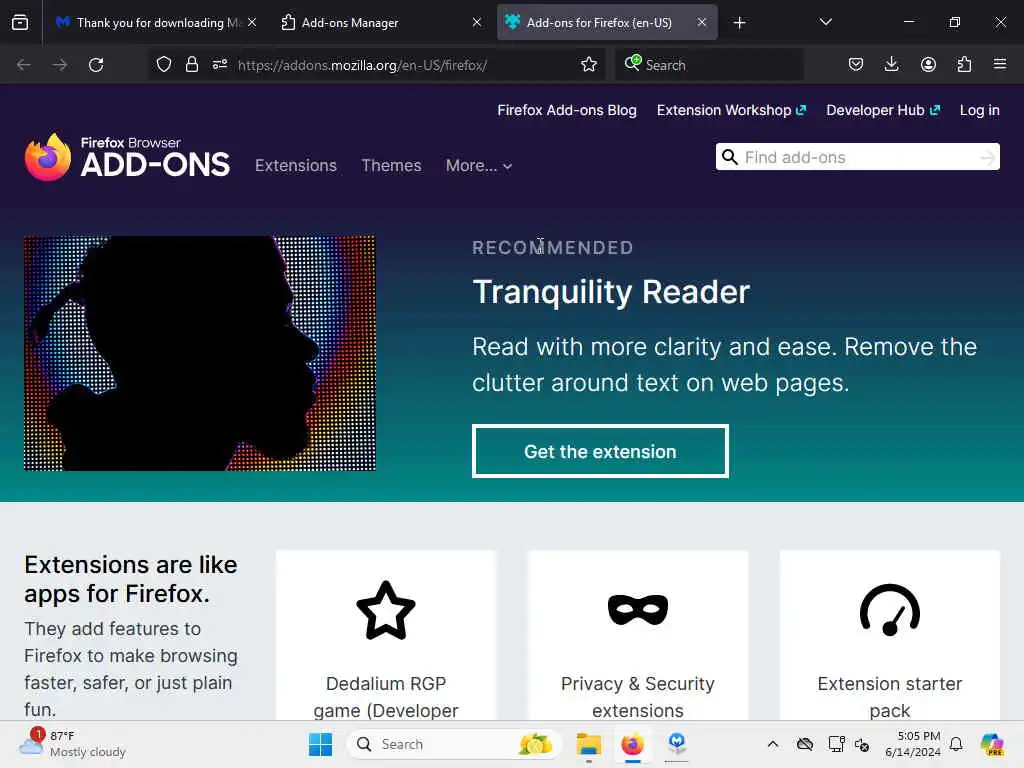Image resolution: width=1024 pixels, height=768 pixels.
Task: Show hidden system tray icons
Action: (x=773, y=744)
